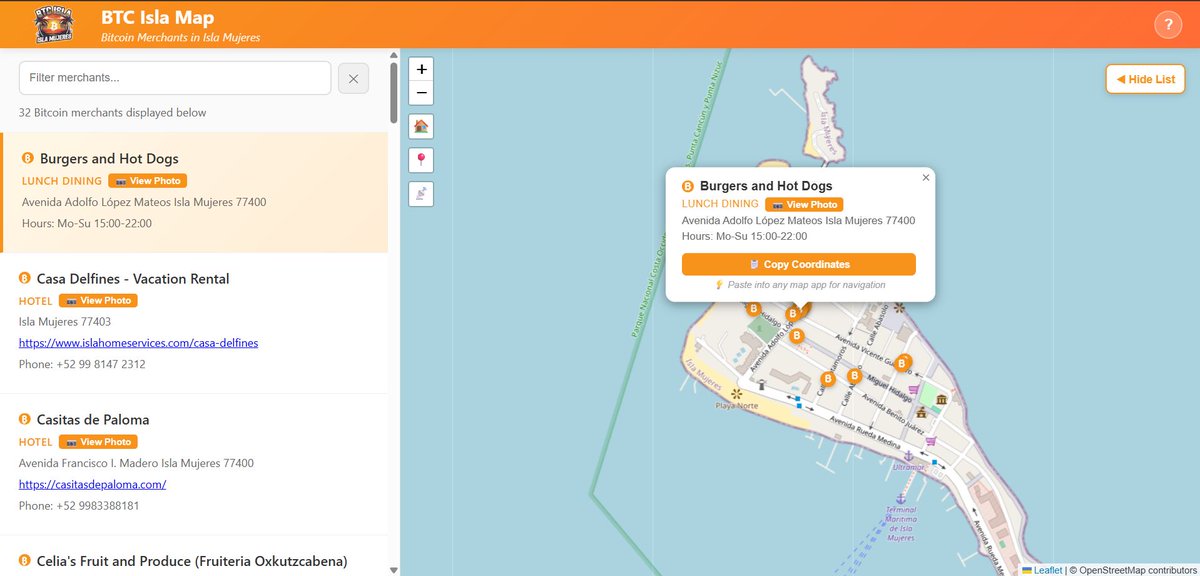Reset map view with house icon
The width and height of the screenshot is (1200, 576).
422,126
